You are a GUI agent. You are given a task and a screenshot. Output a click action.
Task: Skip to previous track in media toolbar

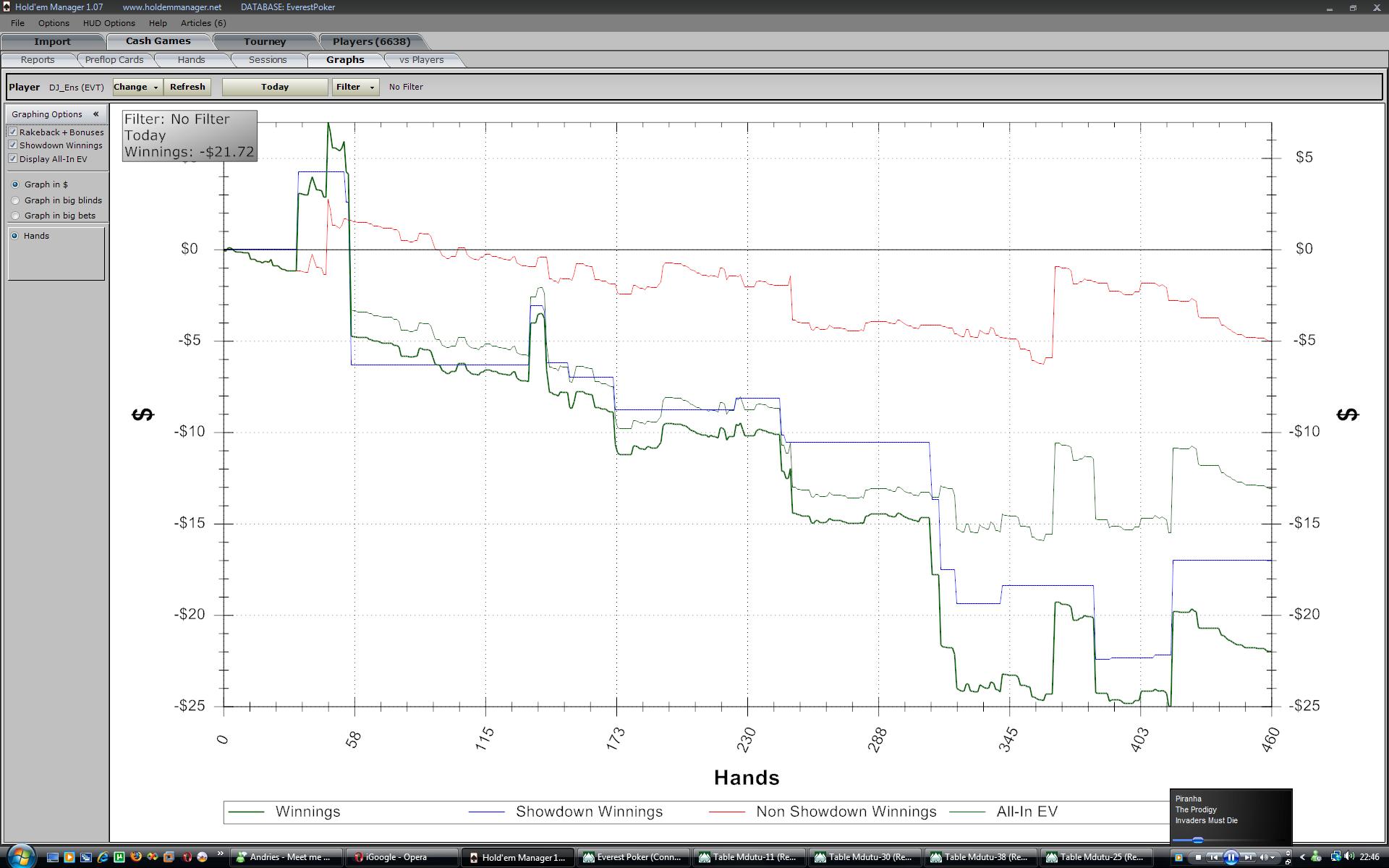click(x=1214, y=857)
